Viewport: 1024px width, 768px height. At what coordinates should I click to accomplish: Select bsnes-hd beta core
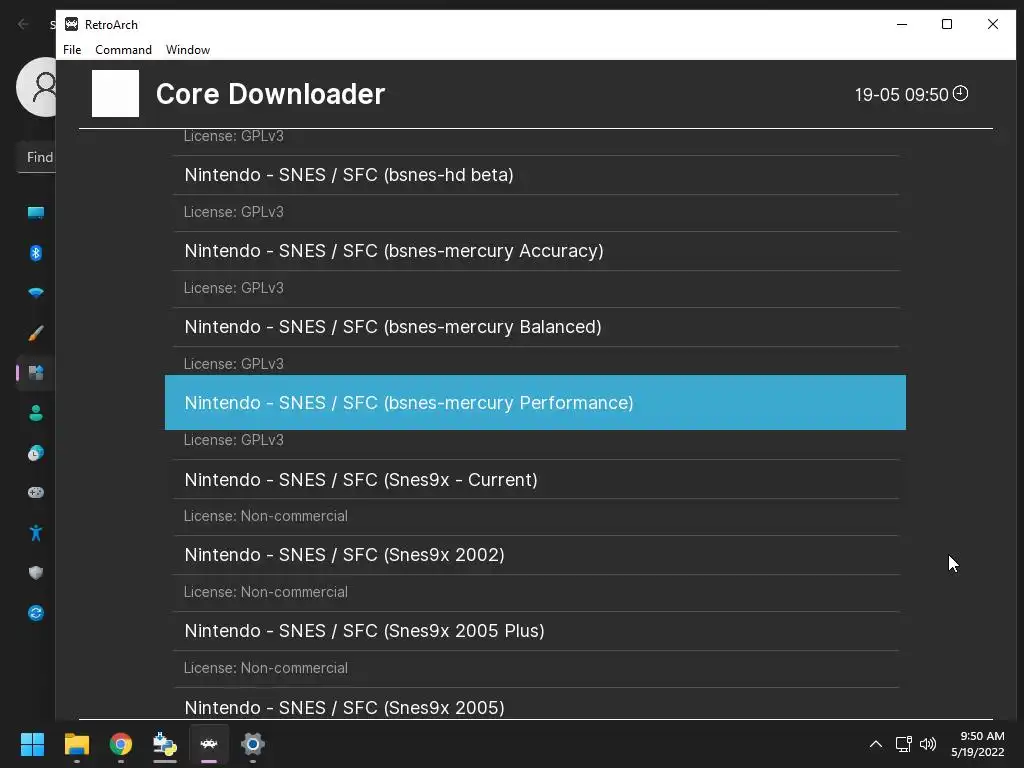pos(536,175)
